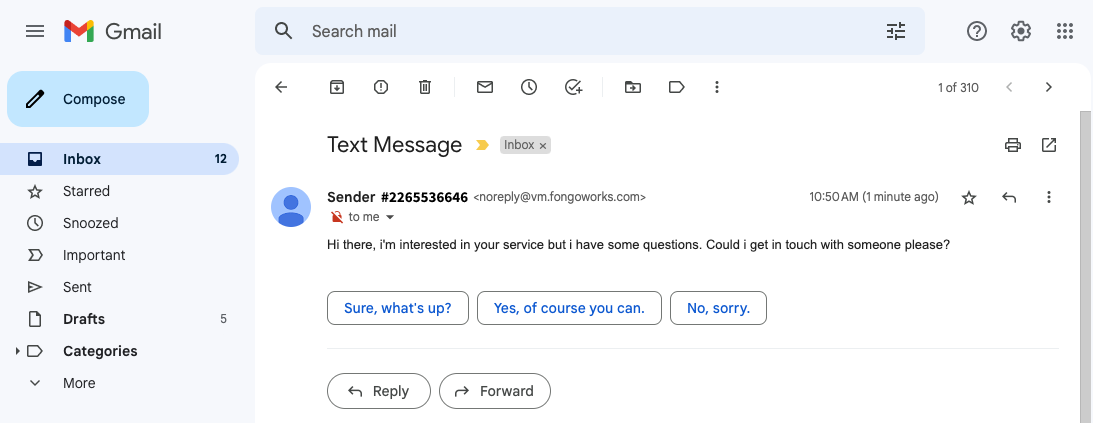The width and height of the screenshot is (1093, 423).
Task: Expand the Categories section in the sidebar
Action: 17,351
